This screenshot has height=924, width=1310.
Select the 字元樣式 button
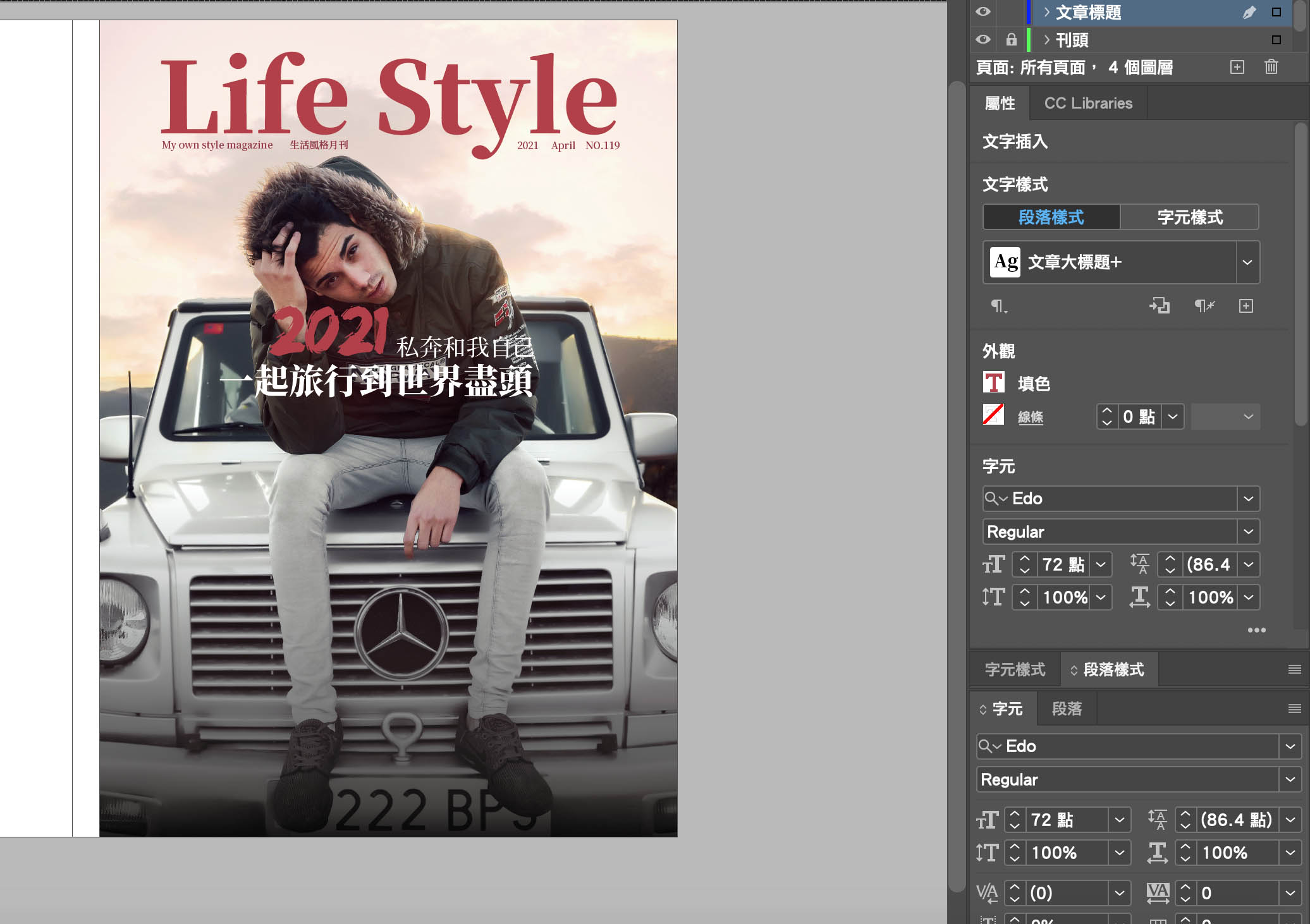pyautogui.click(x=1189, y=217)
